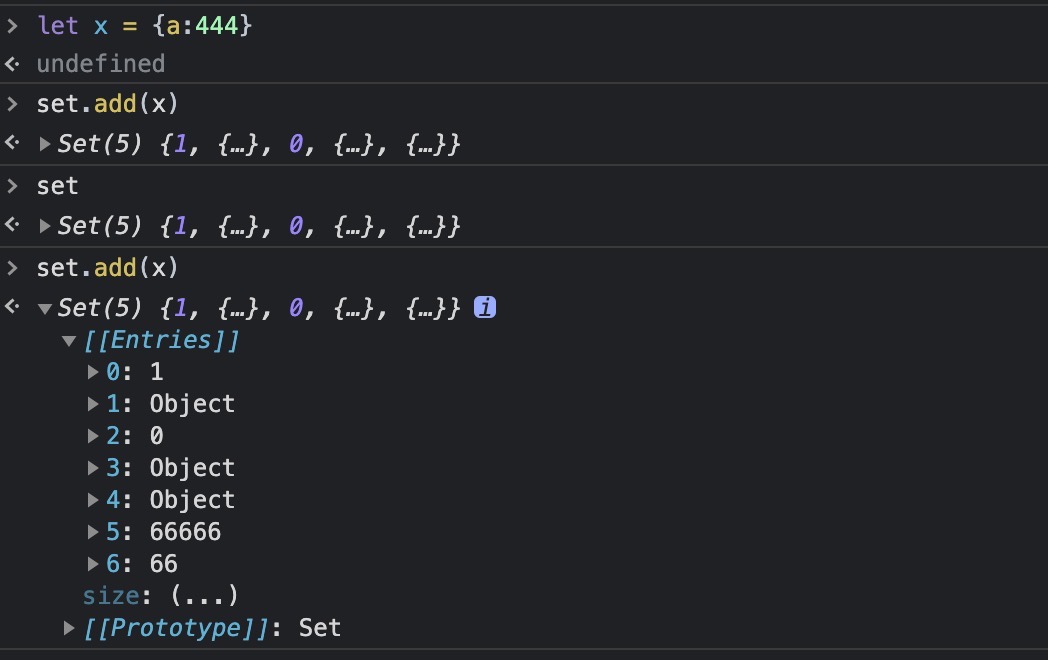Expand entry 1 Object
Viewport: 1048px width, 660px height.
click(94, 405)
